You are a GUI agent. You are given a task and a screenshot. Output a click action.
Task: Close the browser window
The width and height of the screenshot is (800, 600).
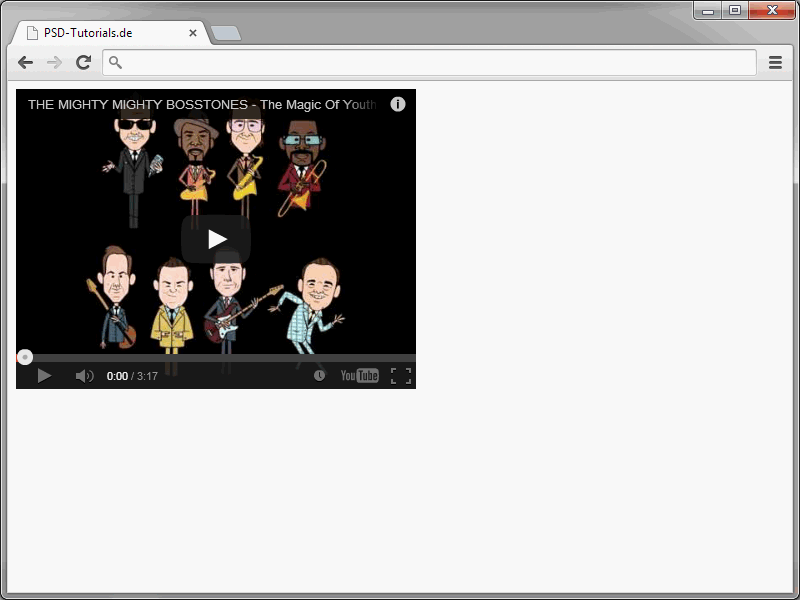(x=771, y=10)
